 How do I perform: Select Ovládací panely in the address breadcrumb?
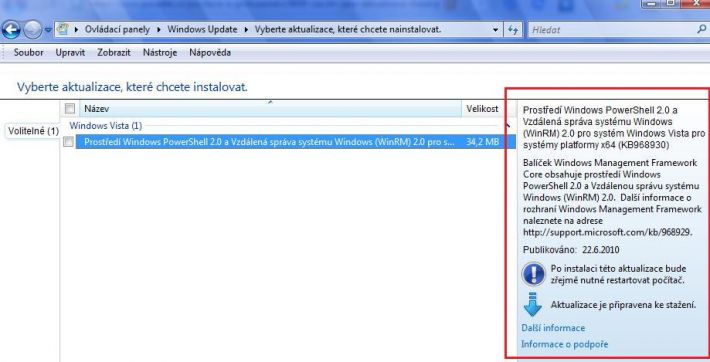point(117,29)
